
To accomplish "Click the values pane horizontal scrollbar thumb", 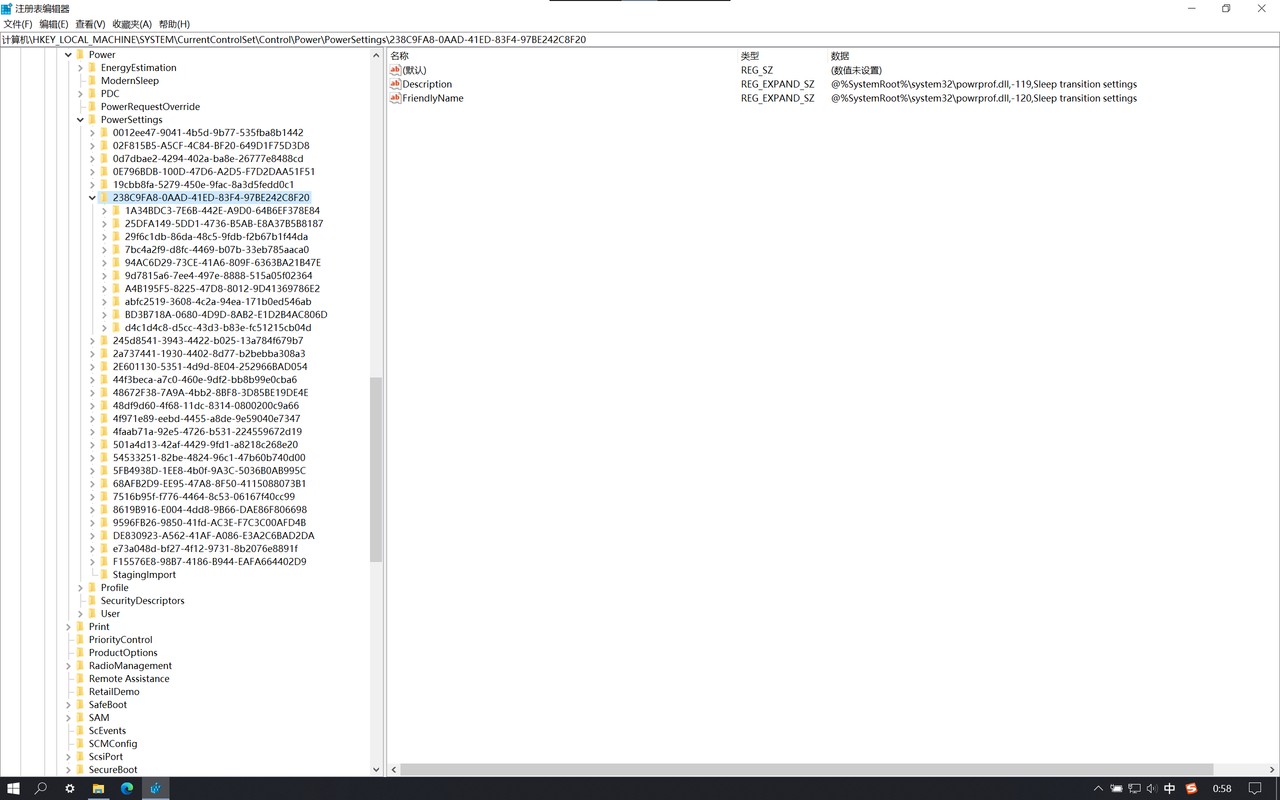I will [x=807, y=770].
